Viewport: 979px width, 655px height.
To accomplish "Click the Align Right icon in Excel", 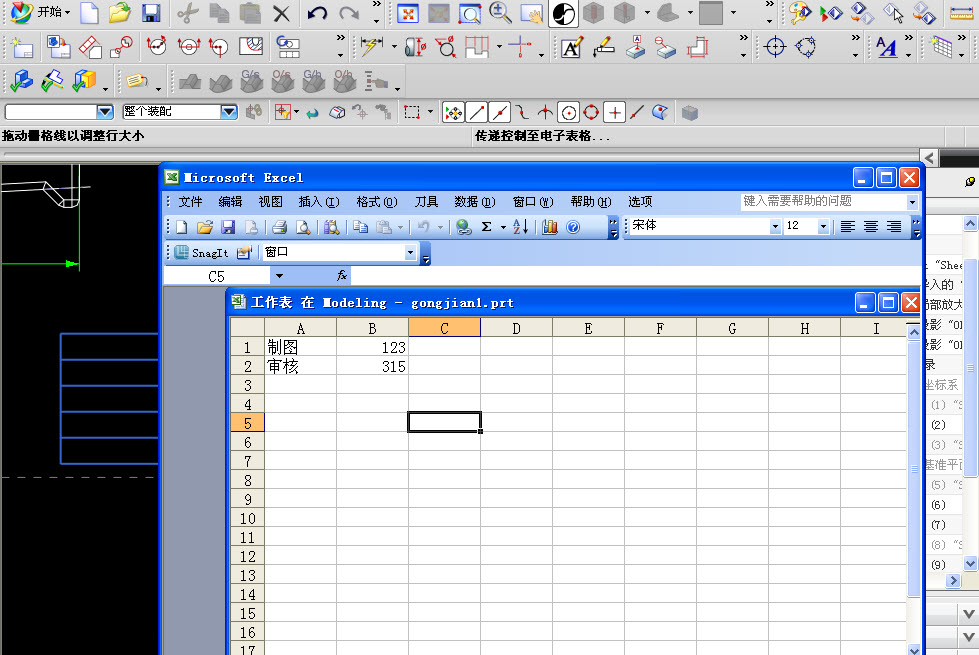I will tap(894, 227).
